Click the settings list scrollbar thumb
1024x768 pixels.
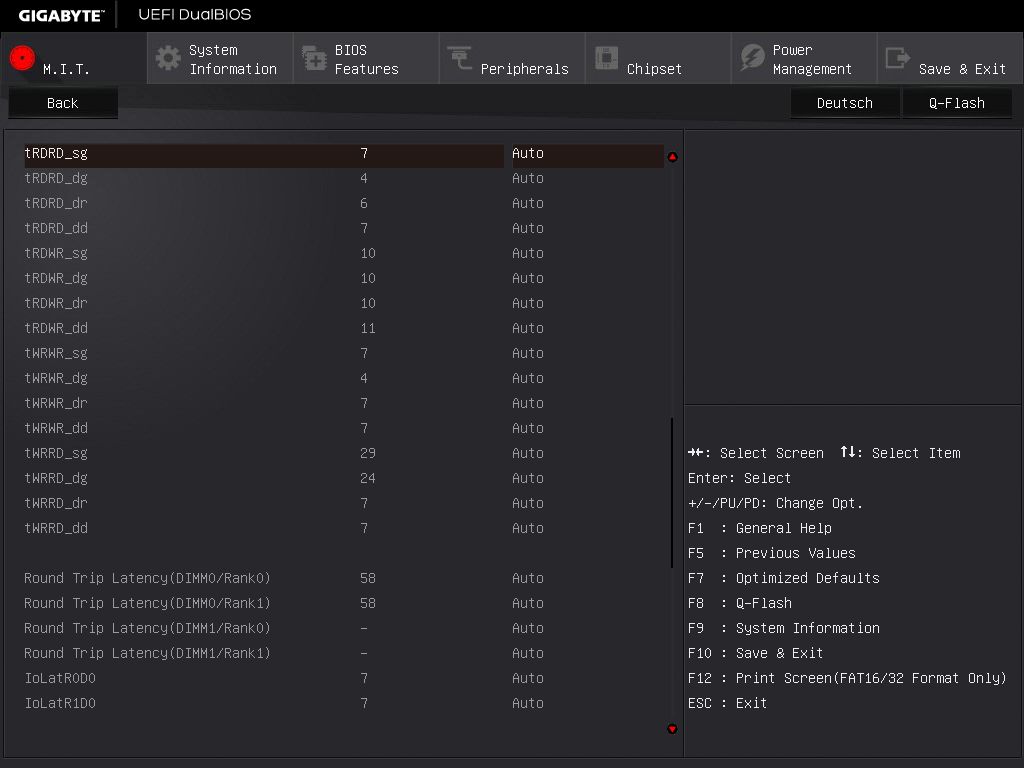pyautogui.click(x=672, y=492)
